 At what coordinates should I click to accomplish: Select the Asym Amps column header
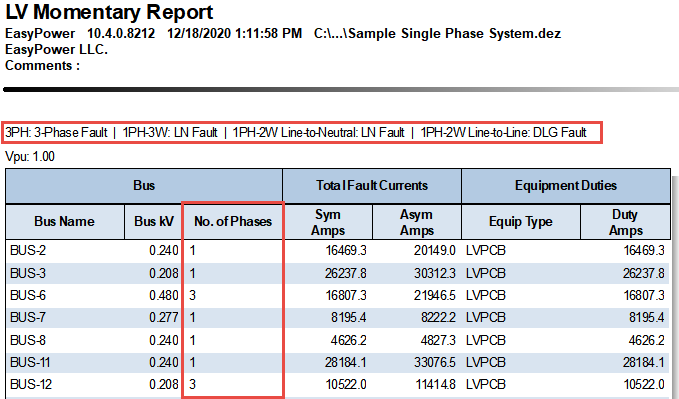pos(417,222)
